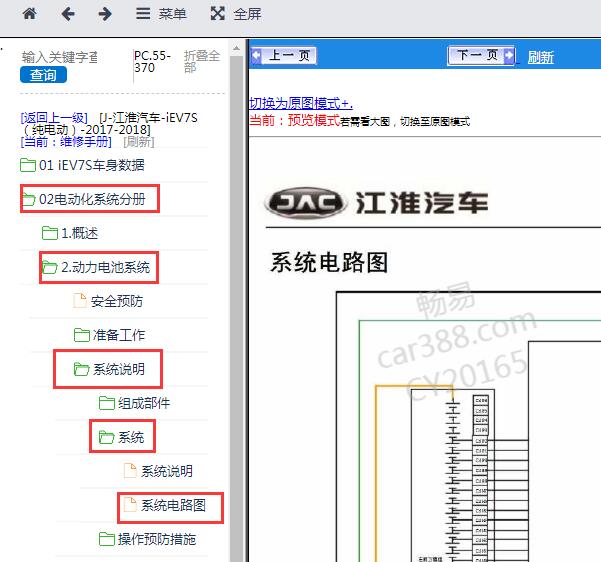
Task: Click the 查询 search button
Action: (43, 75)
